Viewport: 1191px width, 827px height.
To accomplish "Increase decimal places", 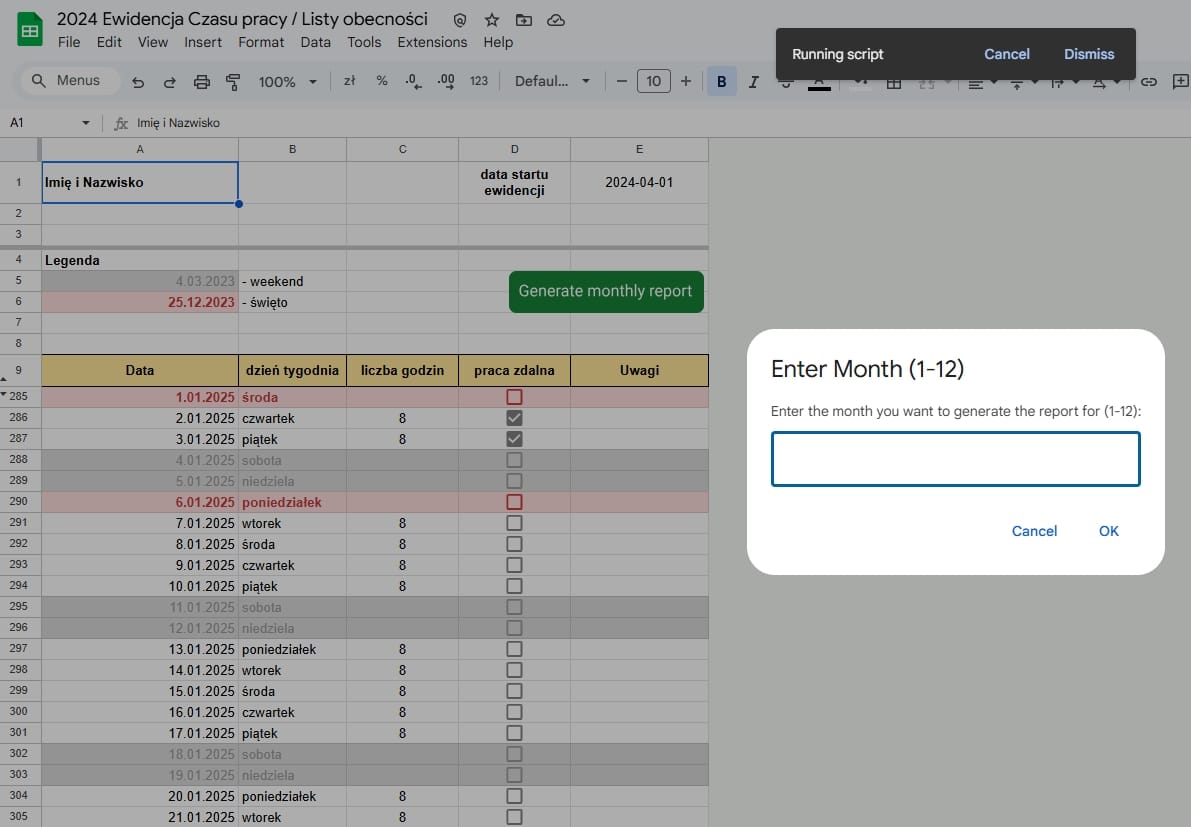I will (446, 80).
